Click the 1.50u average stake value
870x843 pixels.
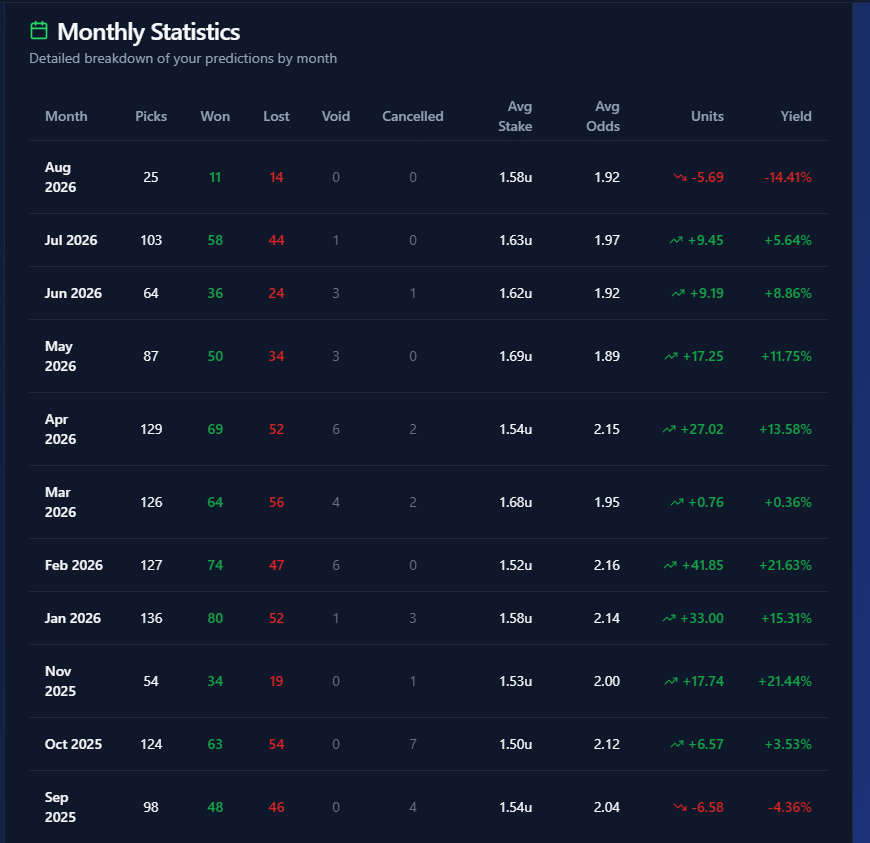[x=515, y=744]
